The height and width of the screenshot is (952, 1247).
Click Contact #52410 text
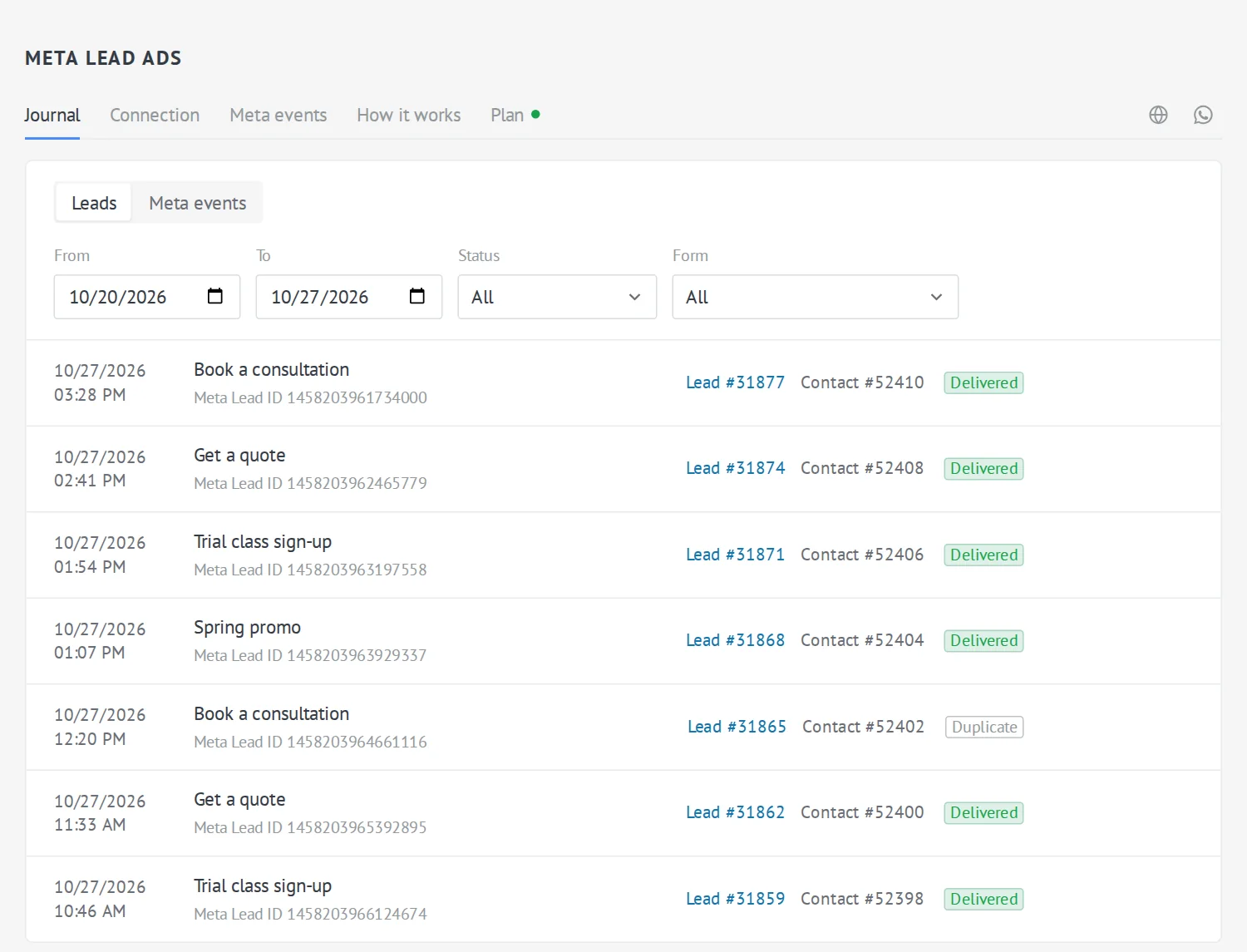click(x=862, y=382)
